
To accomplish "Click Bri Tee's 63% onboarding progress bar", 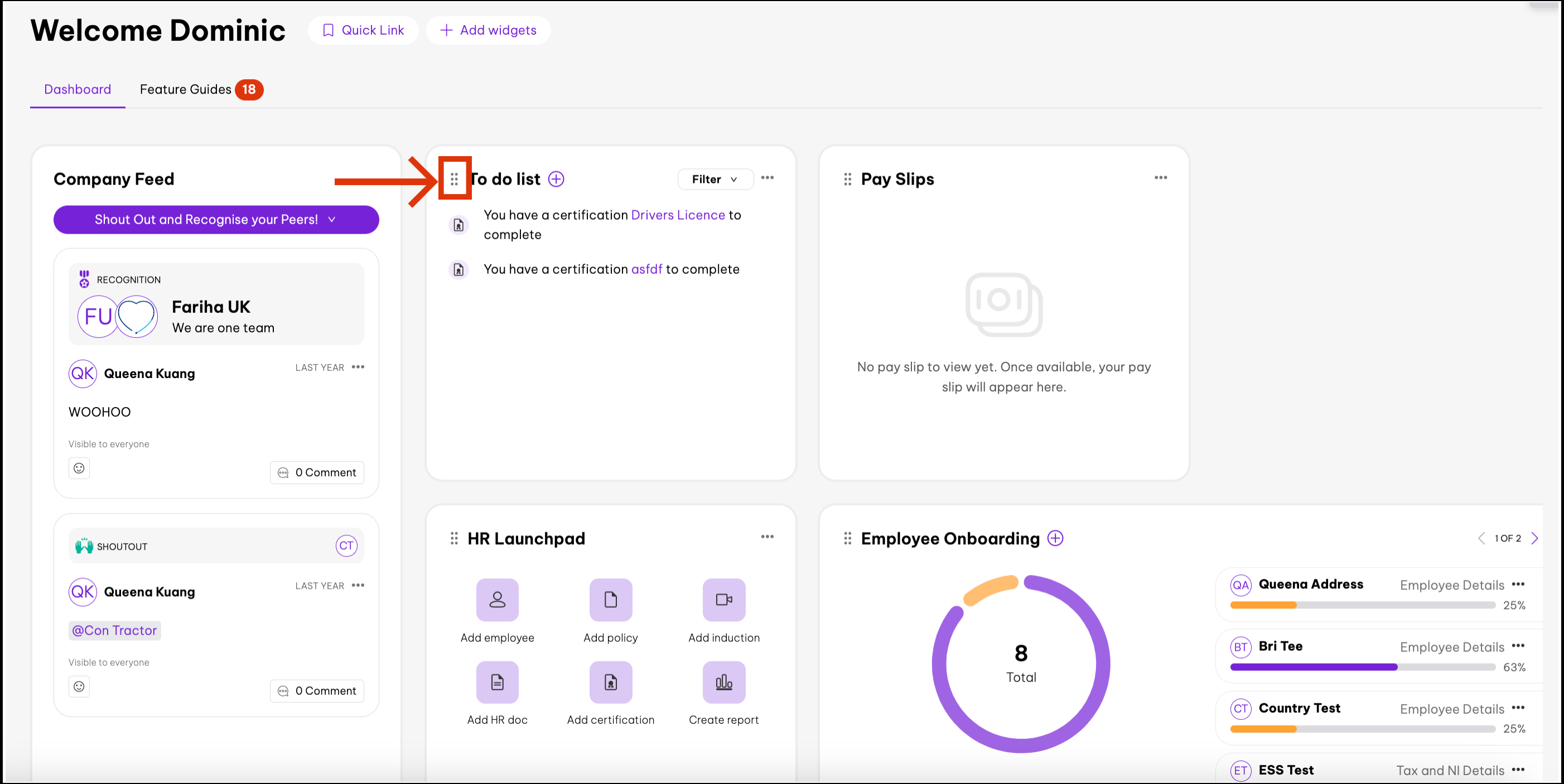I will pyautogui.click(x=1362, y=667).
